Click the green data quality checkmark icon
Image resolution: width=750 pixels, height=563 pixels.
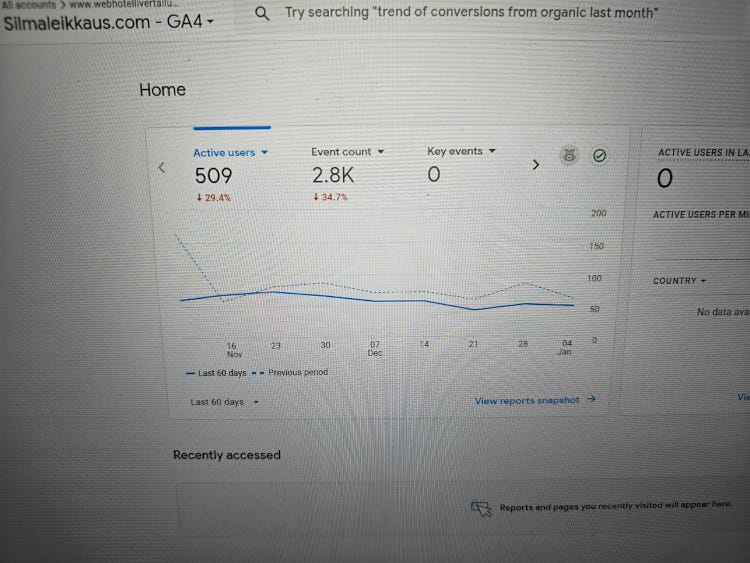(599, 155)
